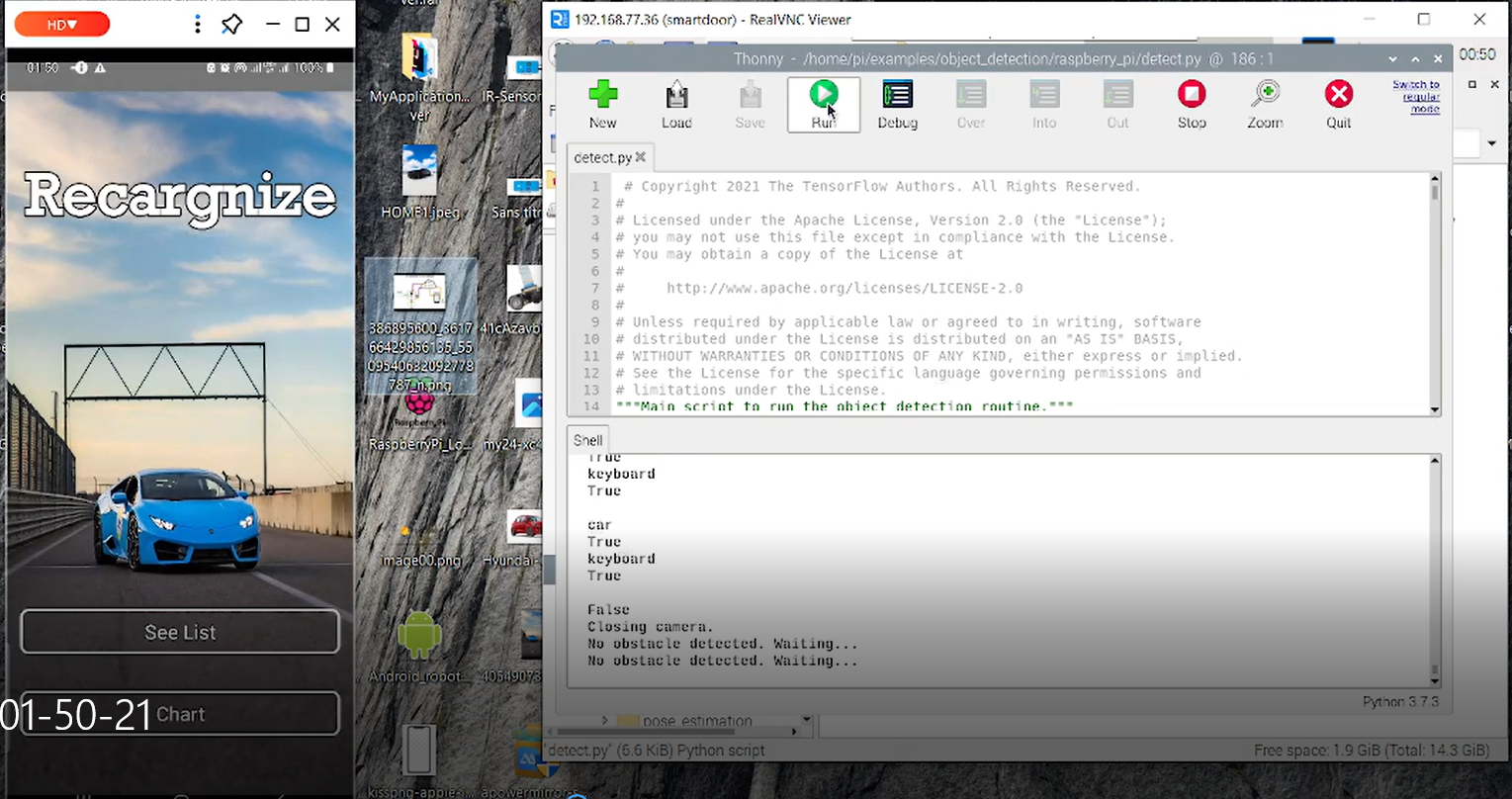The image size is (1512, 799).
Task: Follow the 'Switch to regular mode' link
Action: [1416, 97]
